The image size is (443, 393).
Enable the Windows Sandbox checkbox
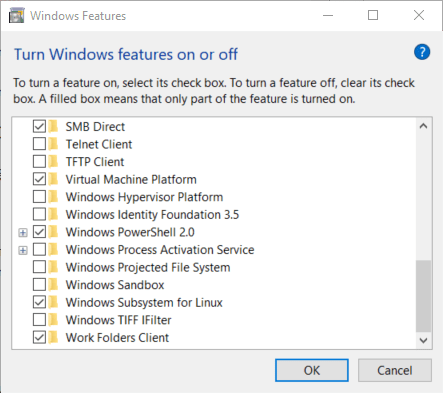pos(39,285)
